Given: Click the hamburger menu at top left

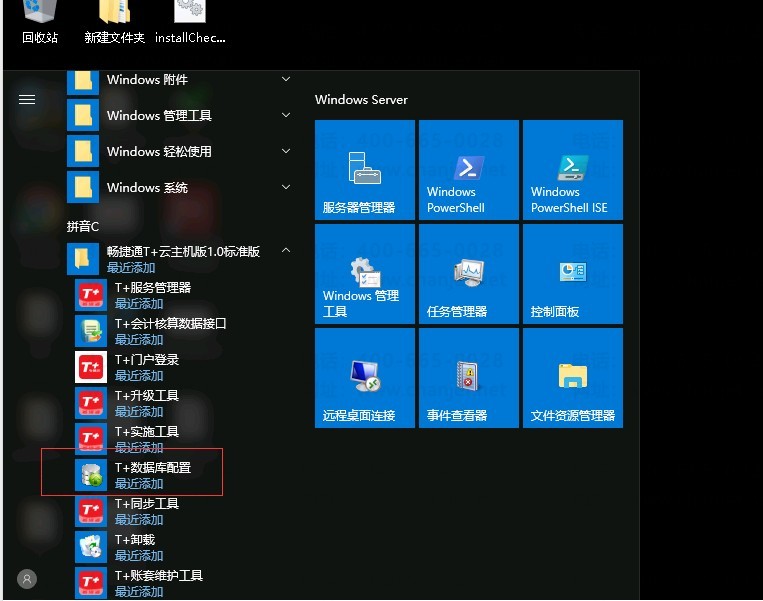Looking at the screenshot, I should pos(27,99).
